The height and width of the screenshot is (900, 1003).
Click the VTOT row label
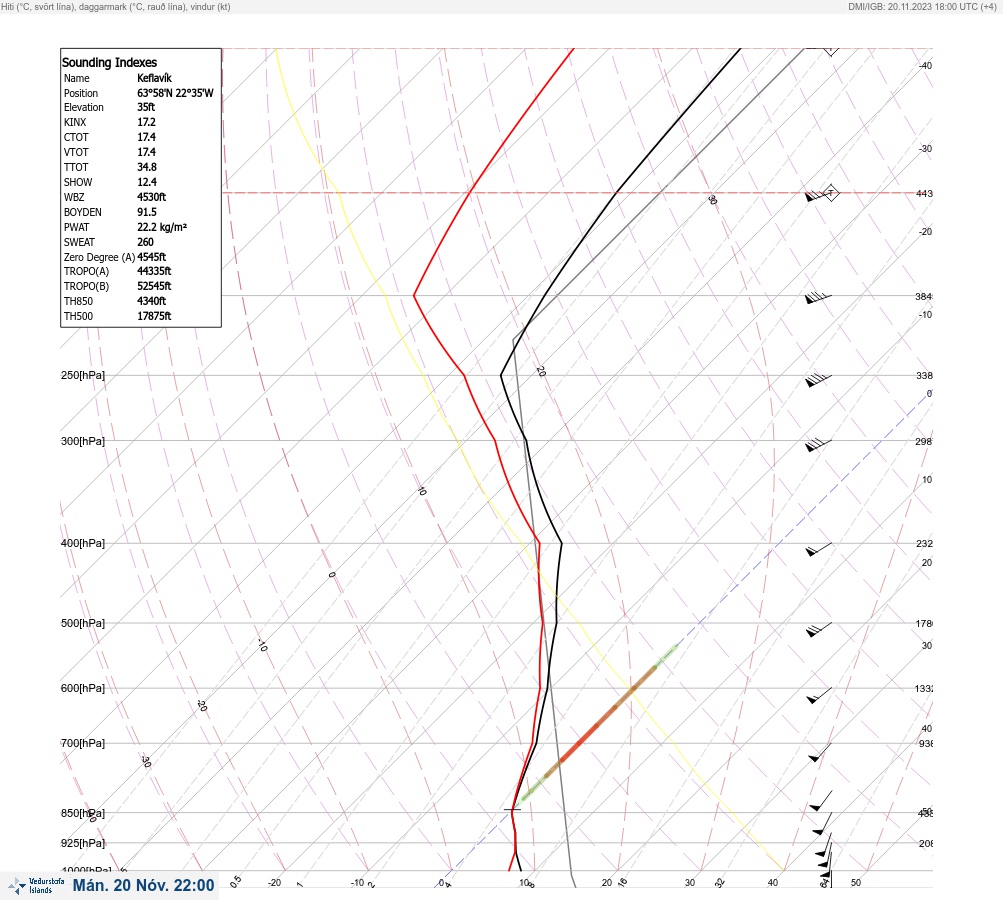tap(76, 152)
